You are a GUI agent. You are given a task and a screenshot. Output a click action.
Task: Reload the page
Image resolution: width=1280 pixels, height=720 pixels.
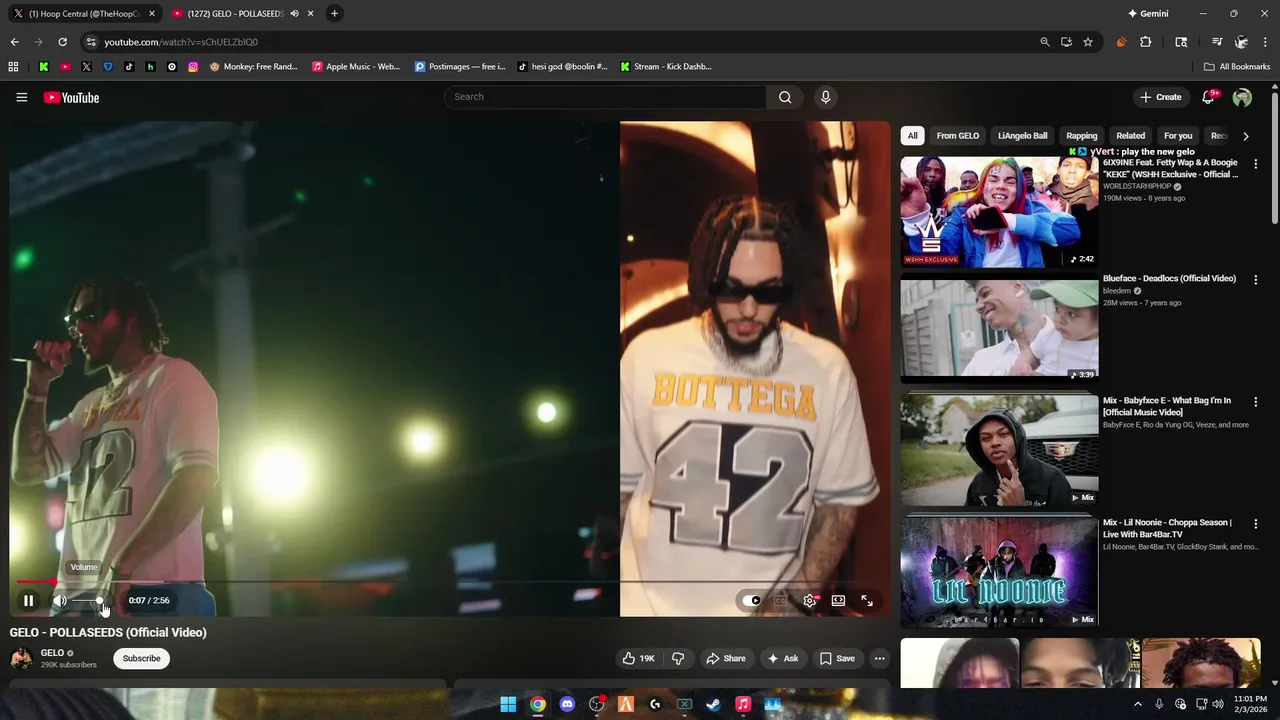pos(62,42)
